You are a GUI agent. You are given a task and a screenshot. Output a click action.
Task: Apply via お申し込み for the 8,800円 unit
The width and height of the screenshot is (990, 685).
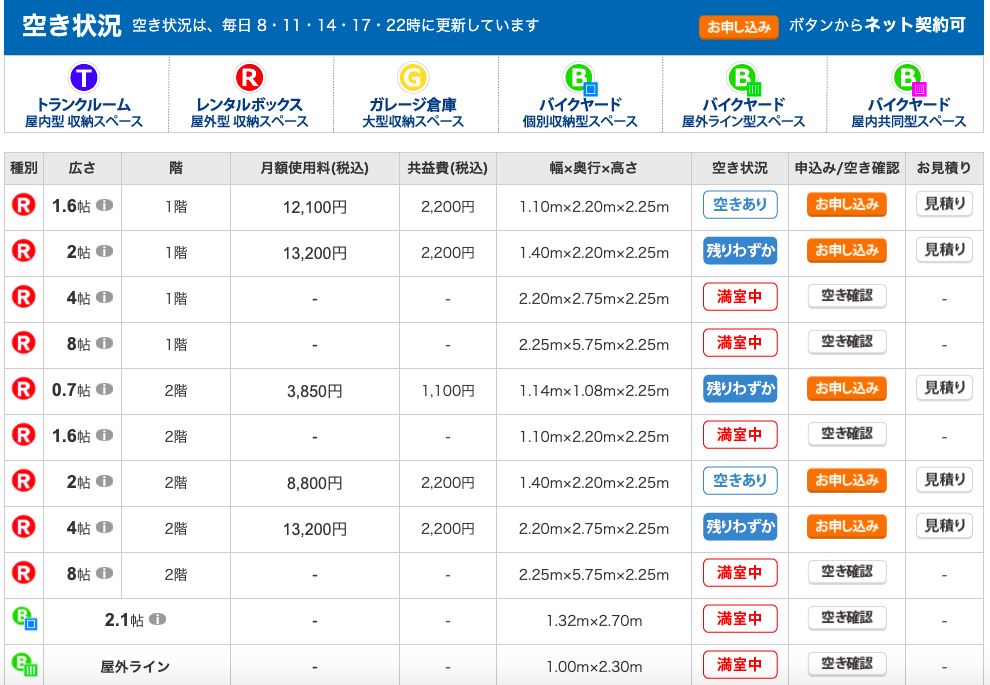point(846,481)
